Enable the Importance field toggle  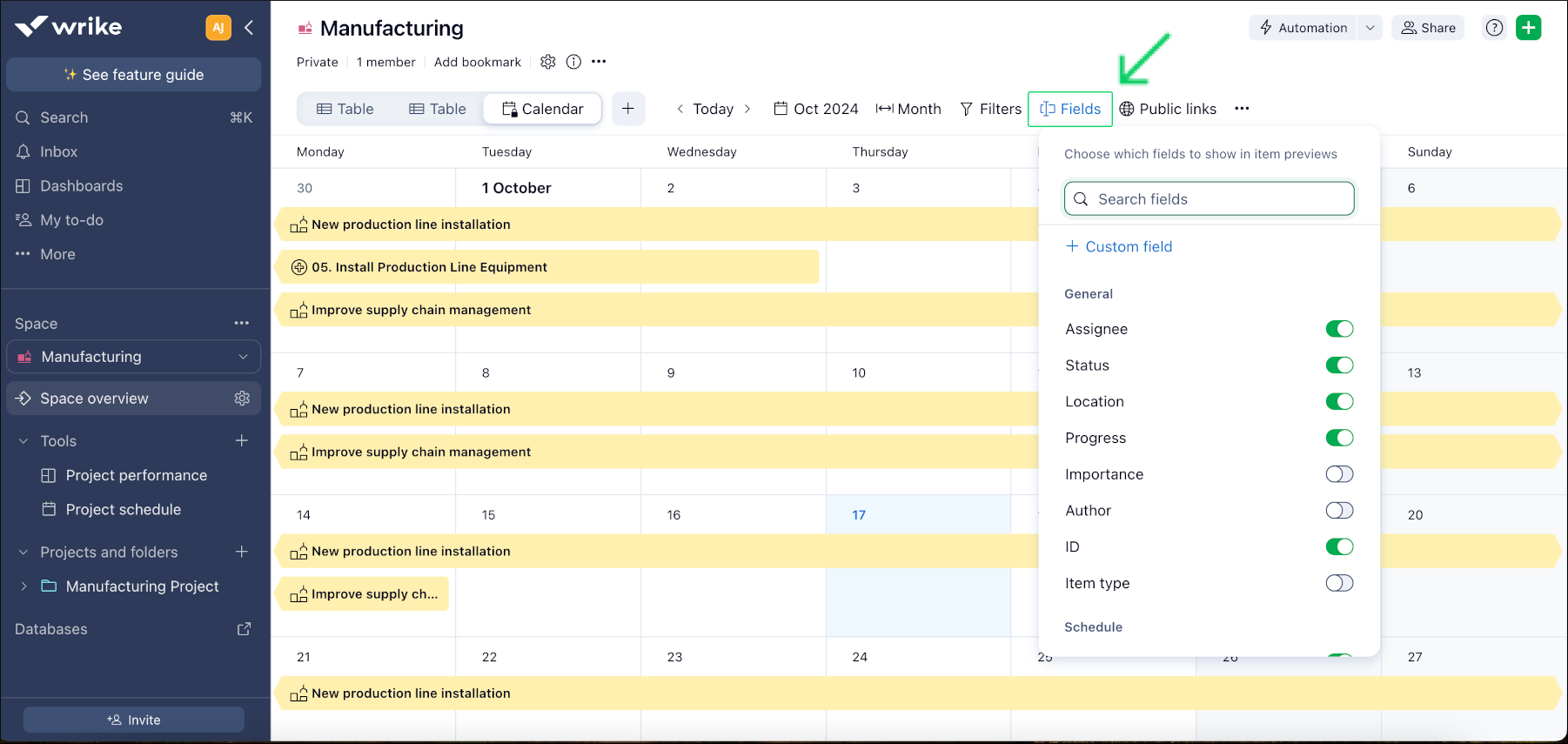pos(1339,474)
